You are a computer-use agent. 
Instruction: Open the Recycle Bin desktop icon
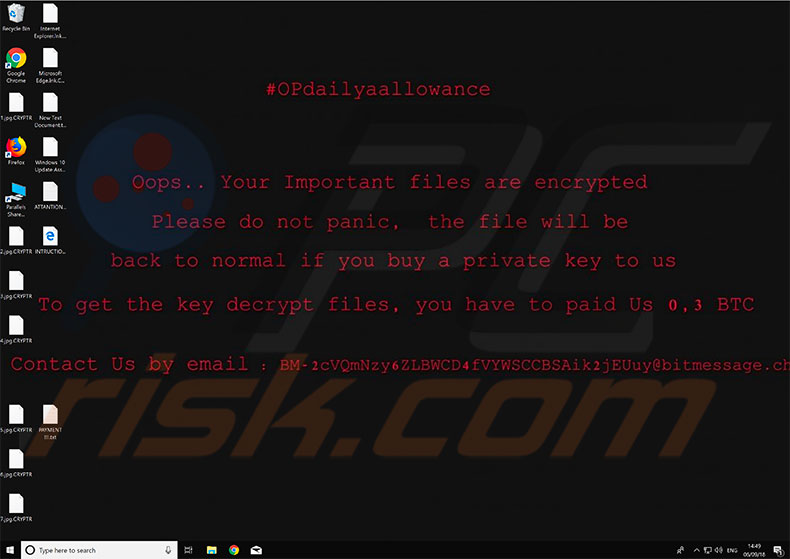(16, 18)
